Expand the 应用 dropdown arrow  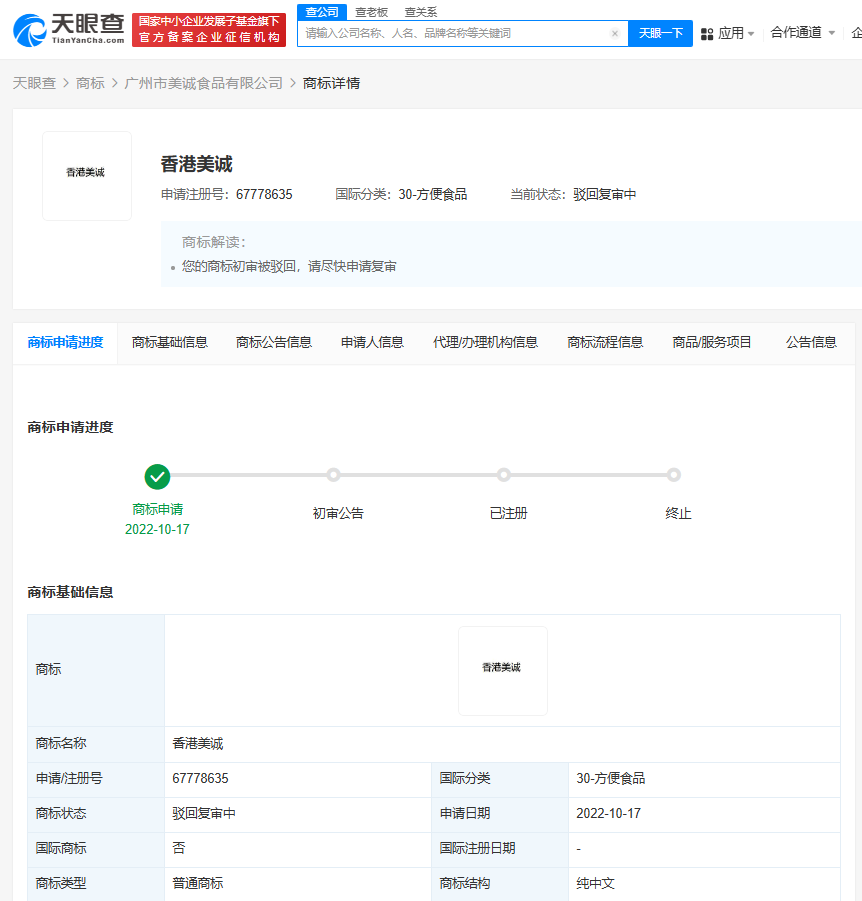pyautogui.click(x=751, y=34)
